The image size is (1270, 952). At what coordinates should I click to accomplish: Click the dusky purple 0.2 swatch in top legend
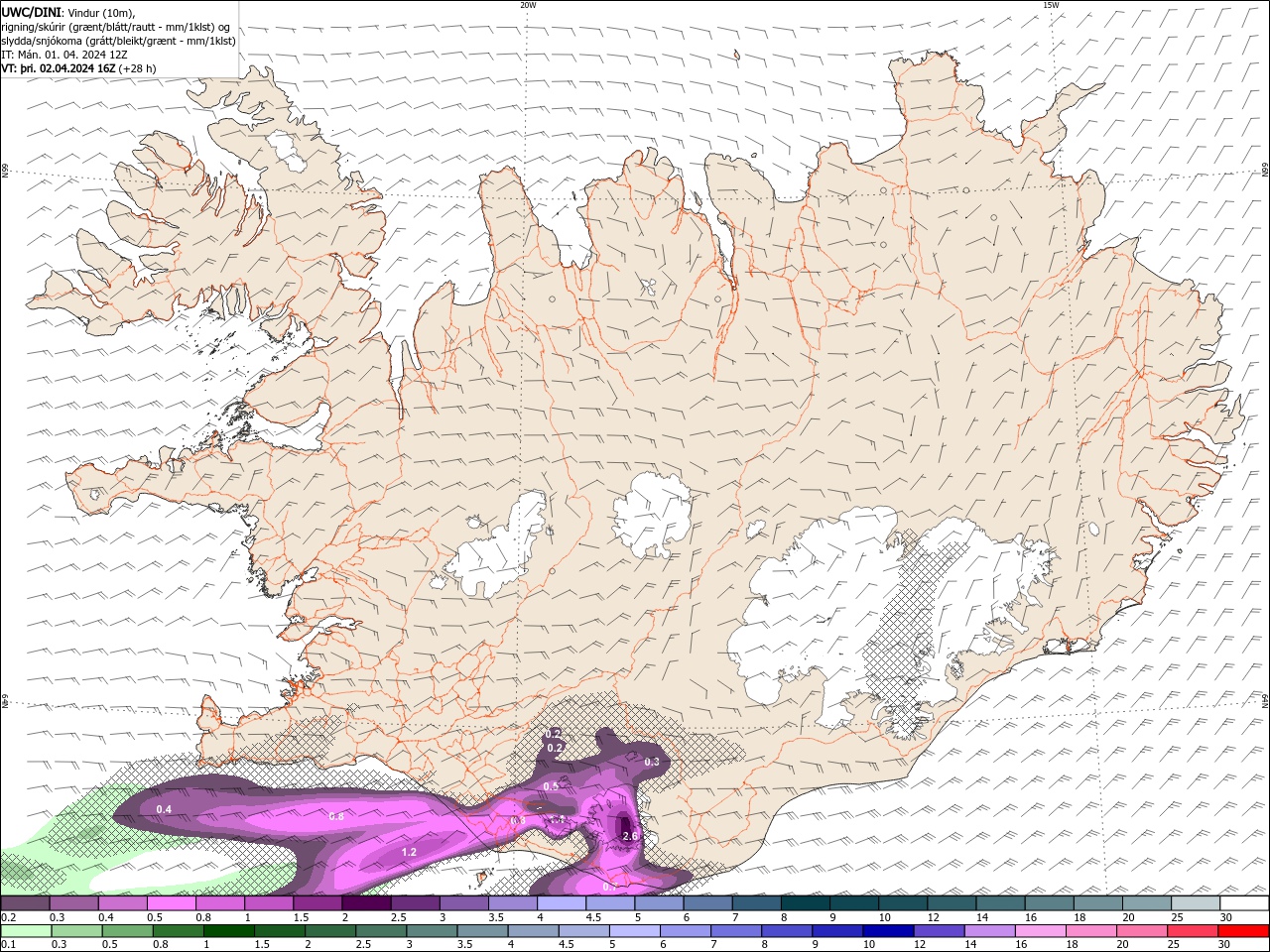[25, 903]
